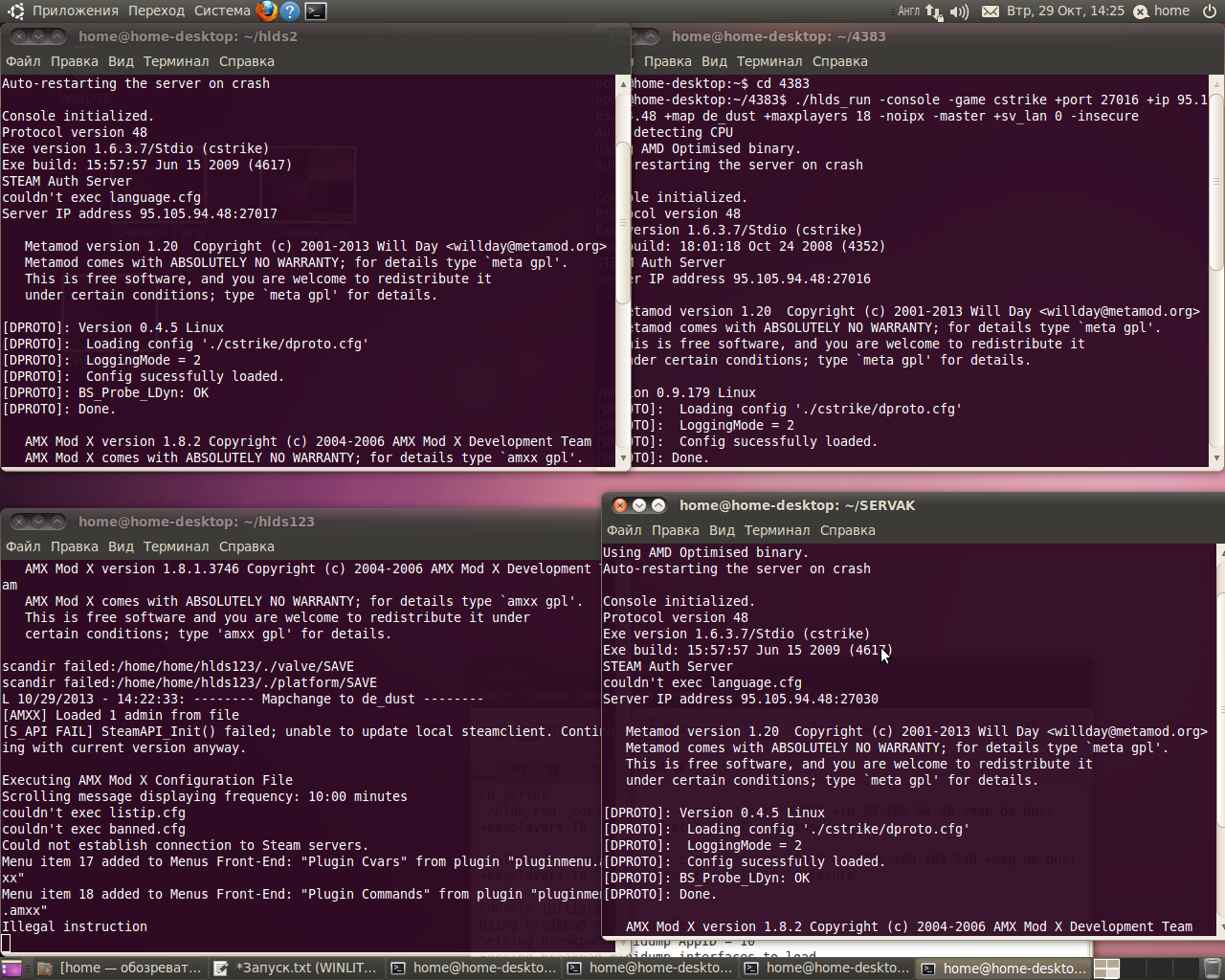Viewport: 1225px width, 980px height.
Task: Open Правка menu in the hlds2 terminal
Action: click(75, 61)
